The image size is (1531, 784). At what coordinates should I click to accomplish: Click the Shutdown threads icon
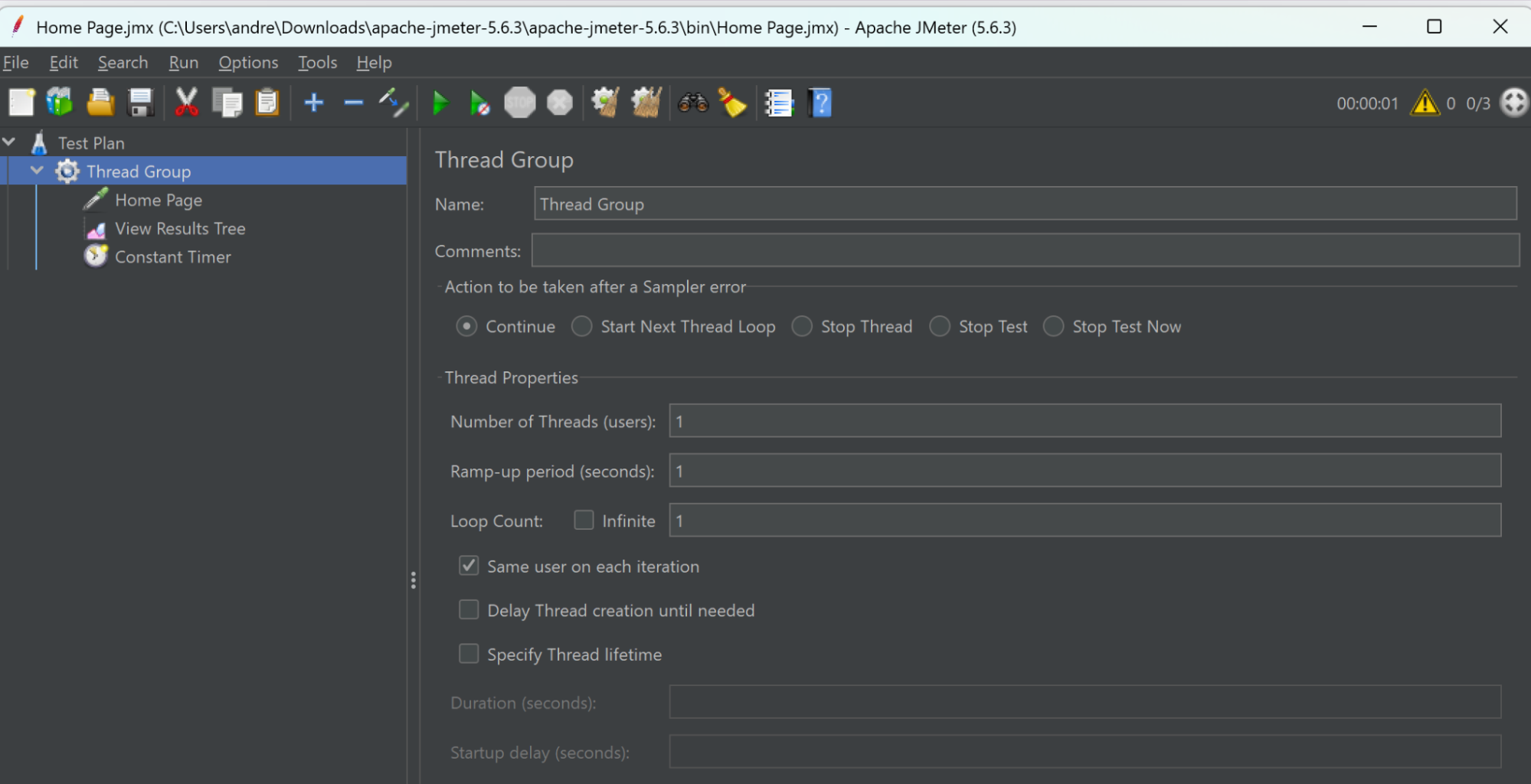[560, 103]
